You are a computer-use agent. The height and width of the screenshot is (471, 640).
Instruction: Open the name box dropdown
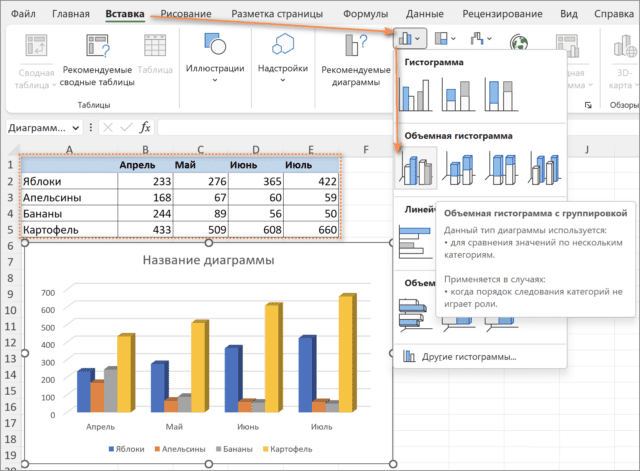point(76,128)
